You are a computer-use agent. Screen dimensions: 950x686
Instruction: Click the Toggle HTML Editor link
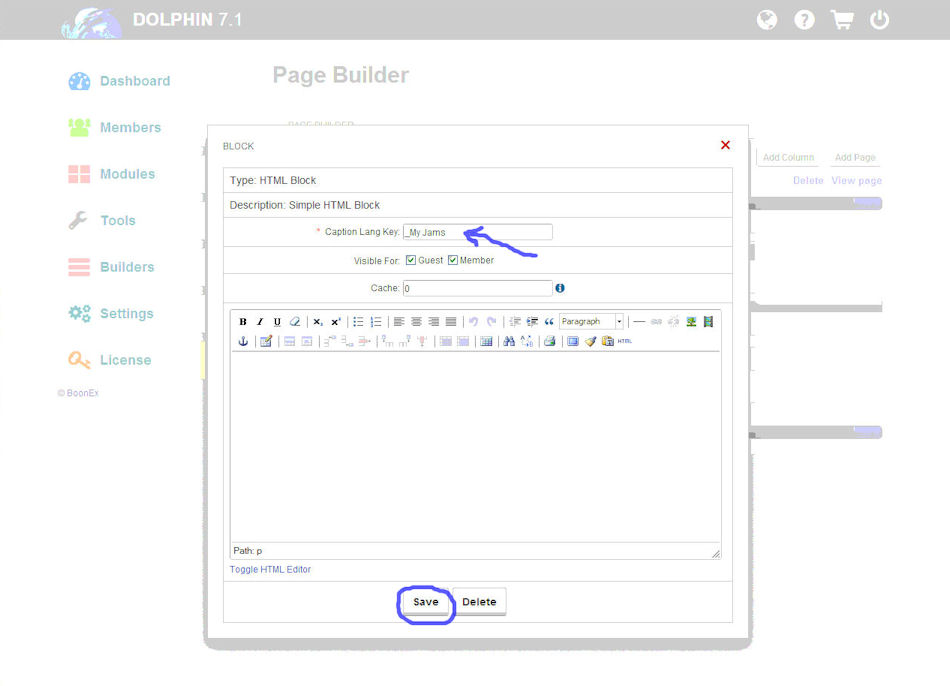[270, 569]
